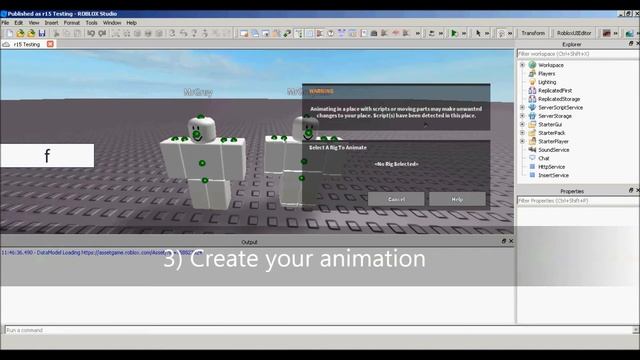Screen dimensions: 640x360
Task: Undock the Properties panel via float icon
Action: [631, 191]
